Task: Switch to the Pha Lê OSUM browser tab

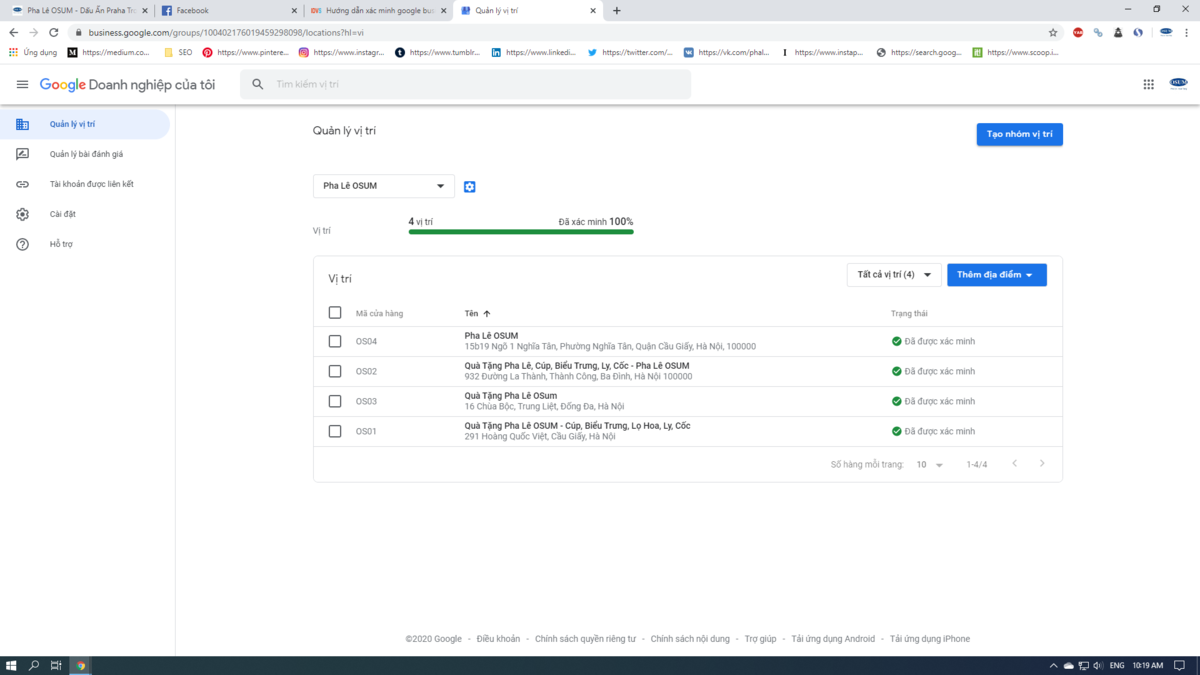Action: (78, 11)
